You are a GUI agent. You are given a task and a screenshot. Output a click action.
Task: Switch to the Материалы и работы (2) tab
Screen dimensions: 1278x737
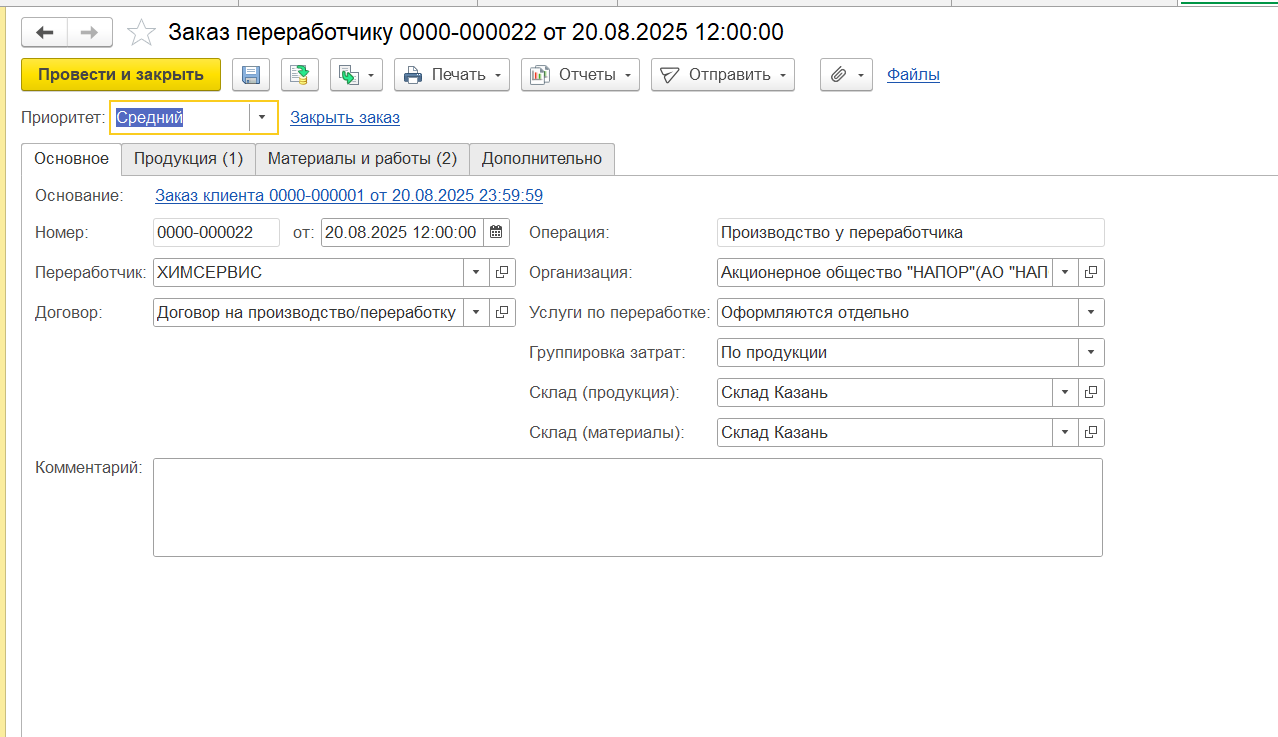coord(362,159)
